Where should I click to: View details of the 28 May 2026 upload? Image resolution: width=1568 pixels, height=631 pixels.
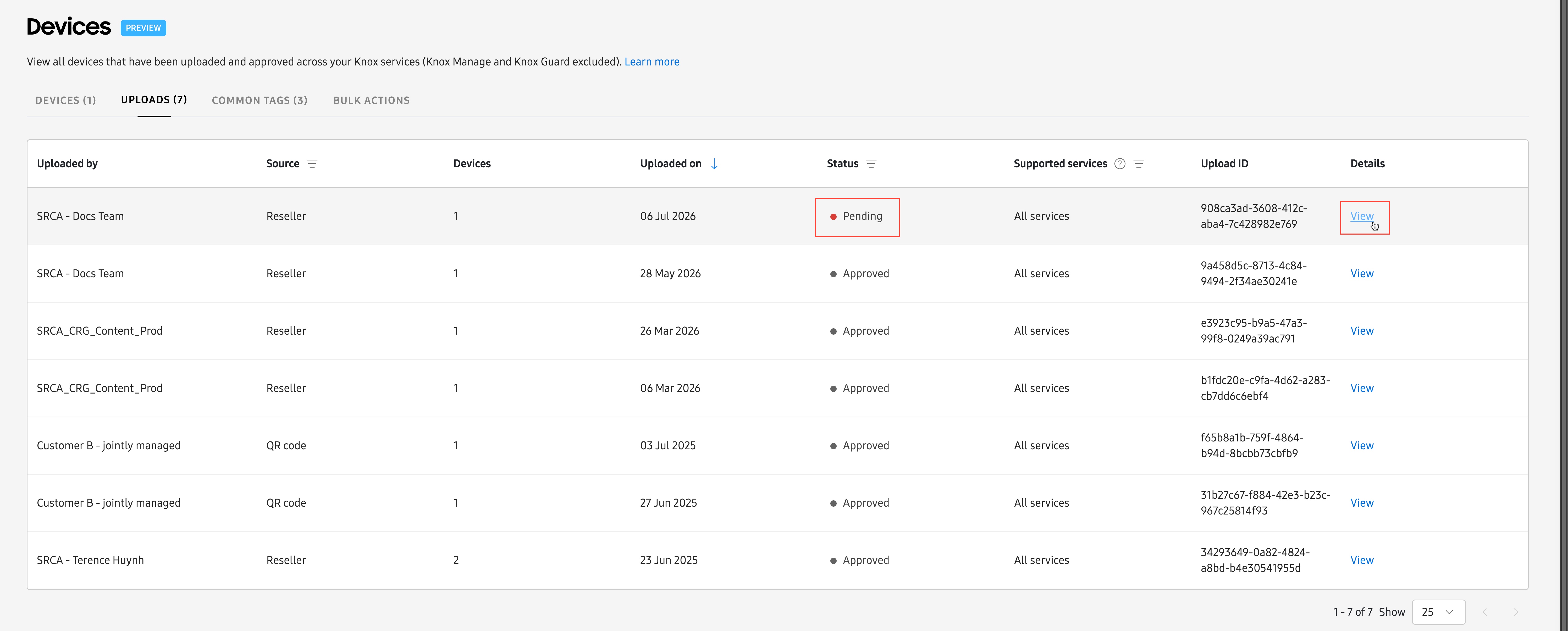pyautogui.click(x=1362, y=274)
